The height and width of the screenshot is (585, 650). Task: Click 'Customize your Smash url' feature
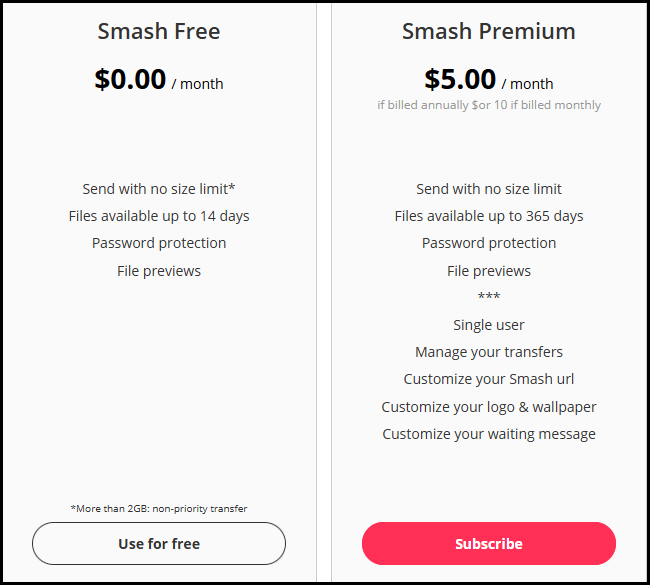coord(488,379)
